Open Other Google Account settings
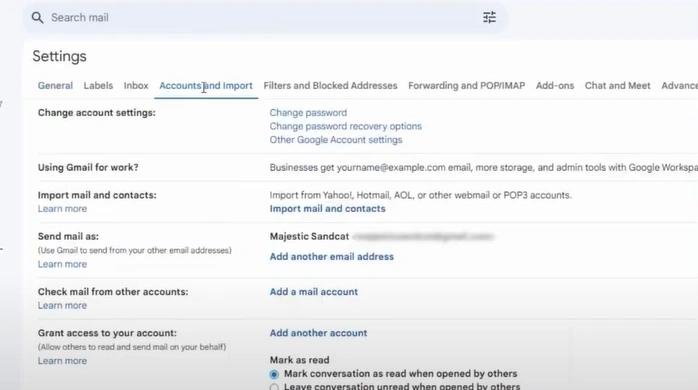 336,140
